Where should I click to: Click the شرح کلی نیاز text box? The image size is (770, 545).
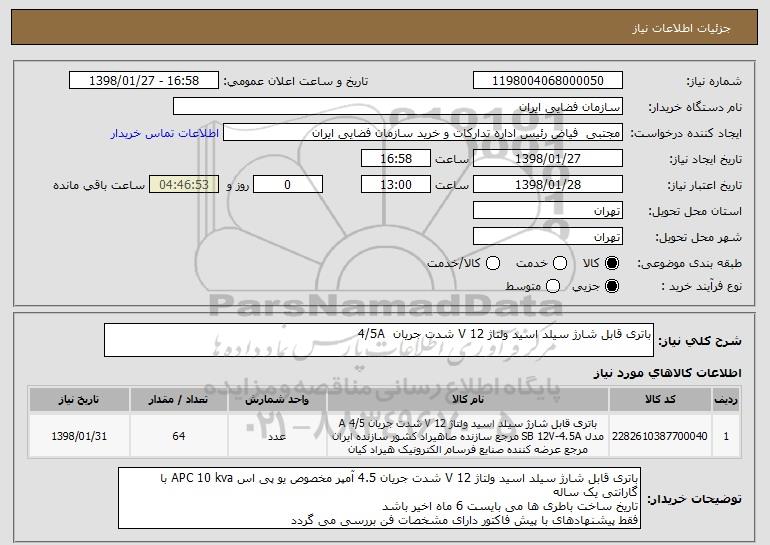(x=379, y=340)
